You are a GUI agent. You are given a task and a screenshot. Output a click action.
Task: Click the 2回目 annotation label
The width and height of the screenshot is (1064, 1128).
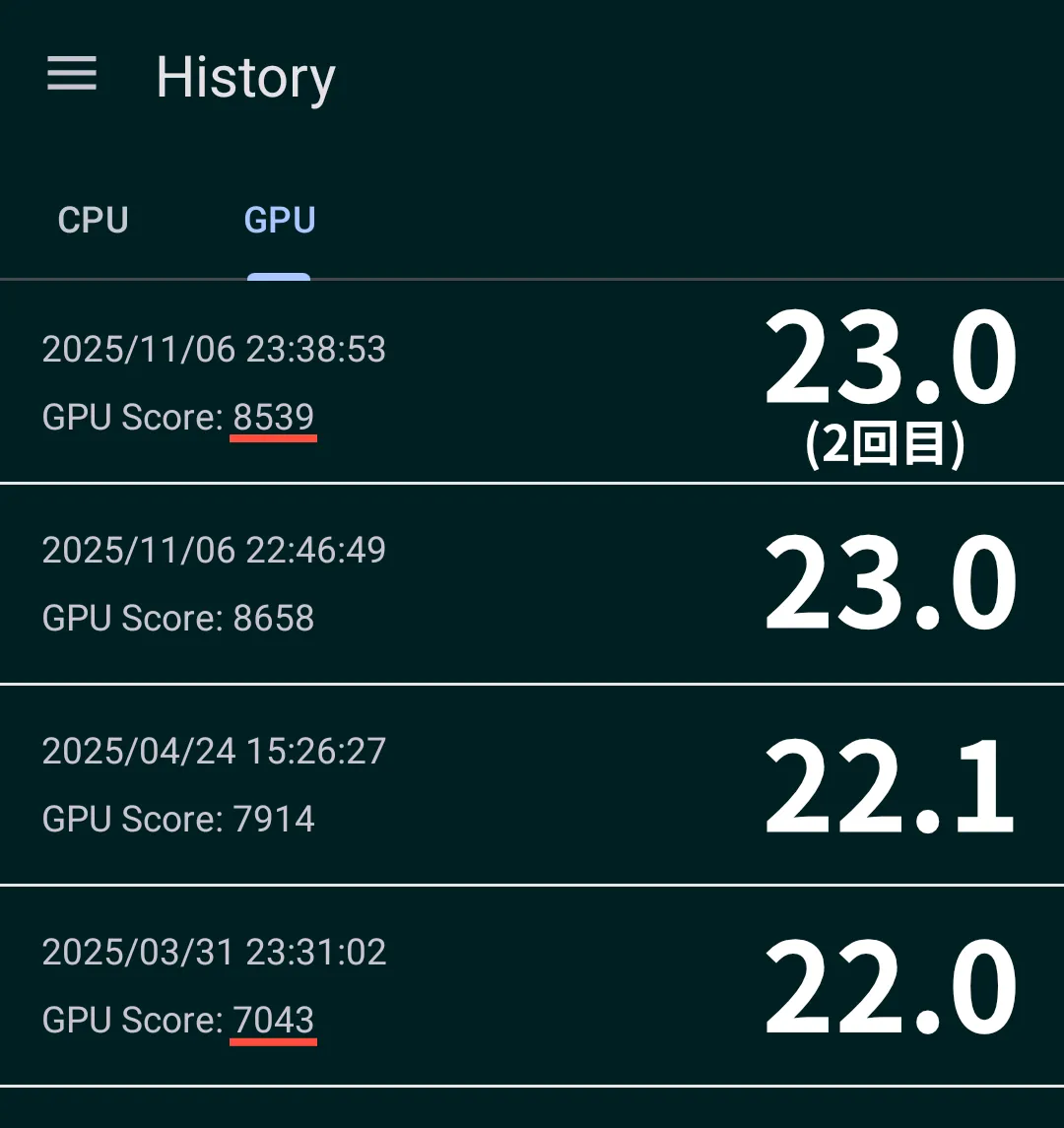pos(886,444)
